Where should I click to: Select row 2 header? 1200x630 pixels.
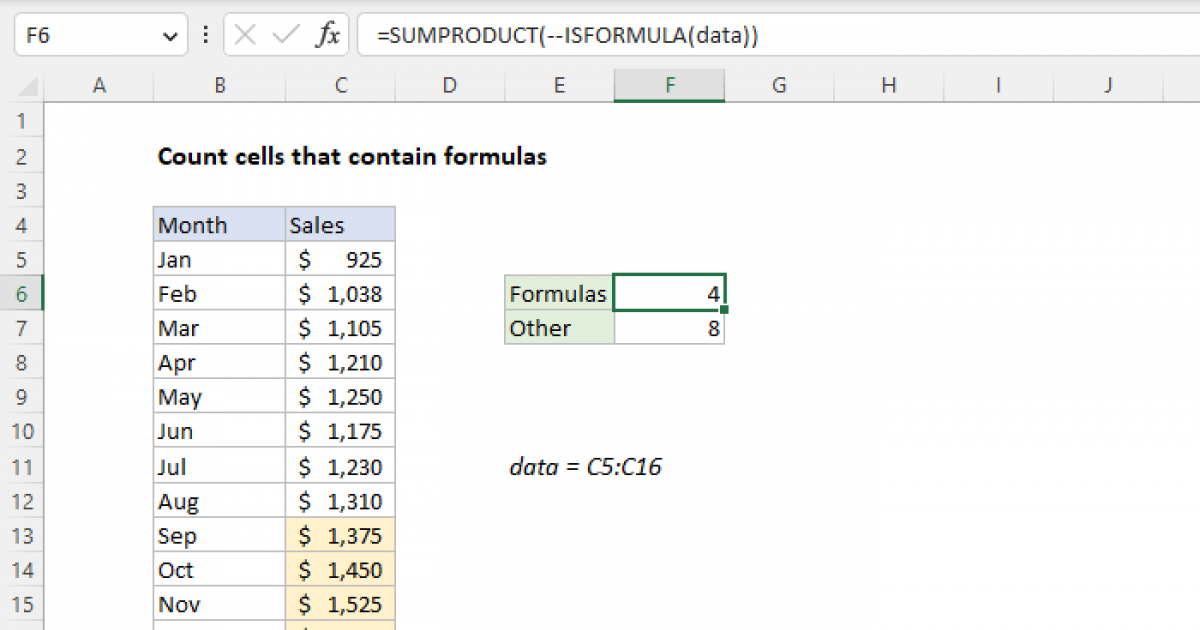point(22,157)
